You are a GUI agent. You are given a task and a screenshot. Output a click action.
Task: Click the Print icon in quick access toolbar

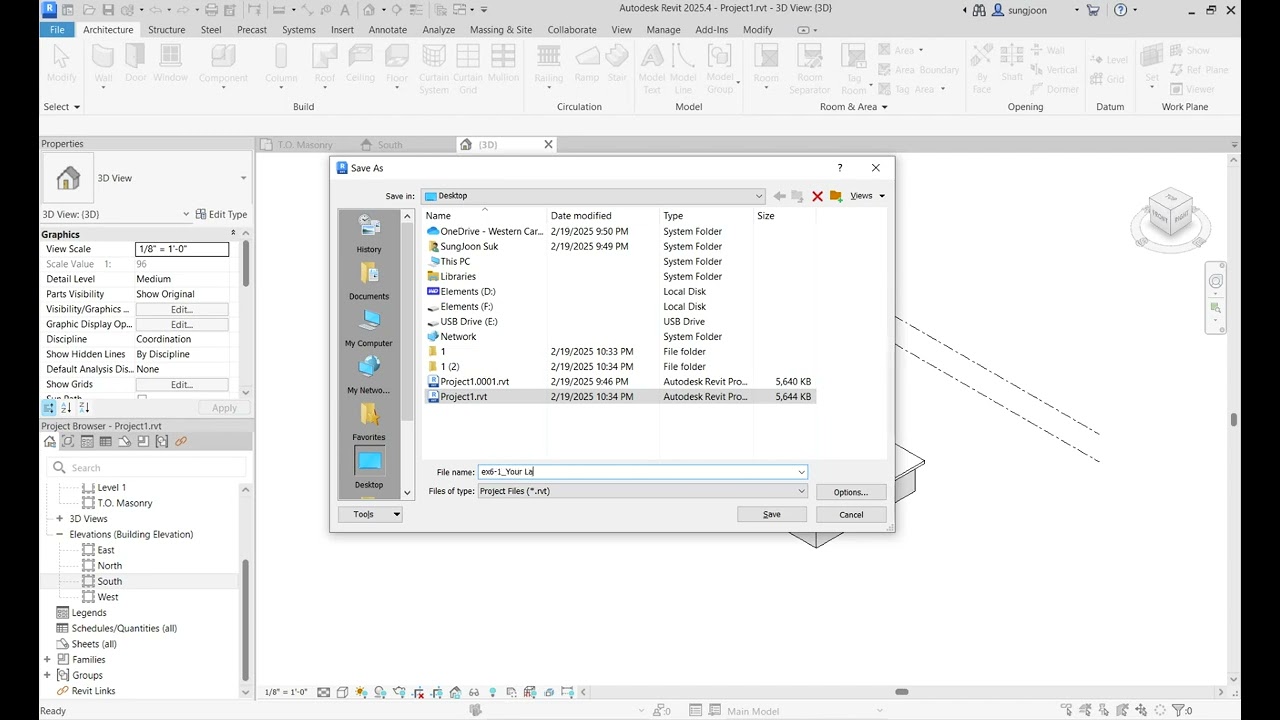[x=211, y=10]
